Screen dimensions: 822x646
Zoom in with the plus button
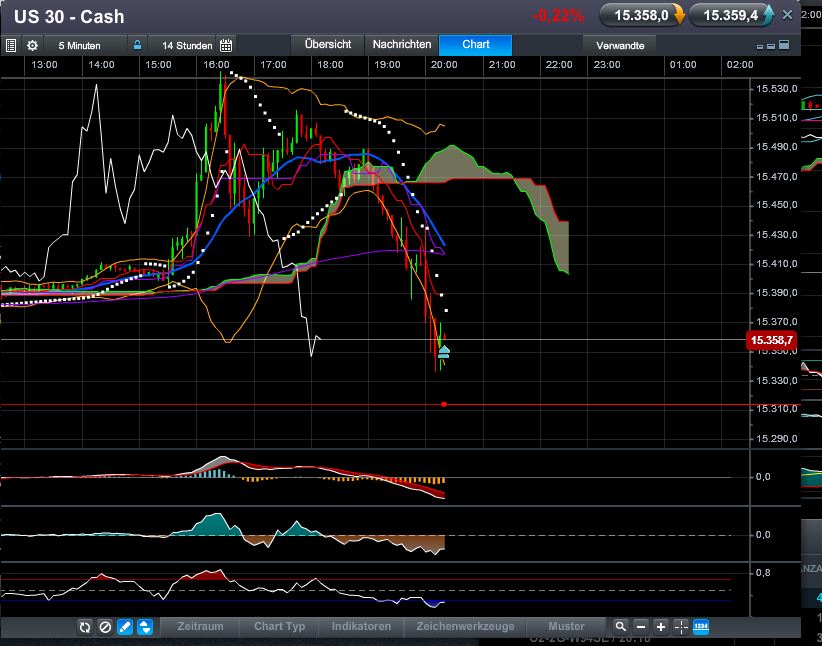pyautogui.click(x=661, y=627)
